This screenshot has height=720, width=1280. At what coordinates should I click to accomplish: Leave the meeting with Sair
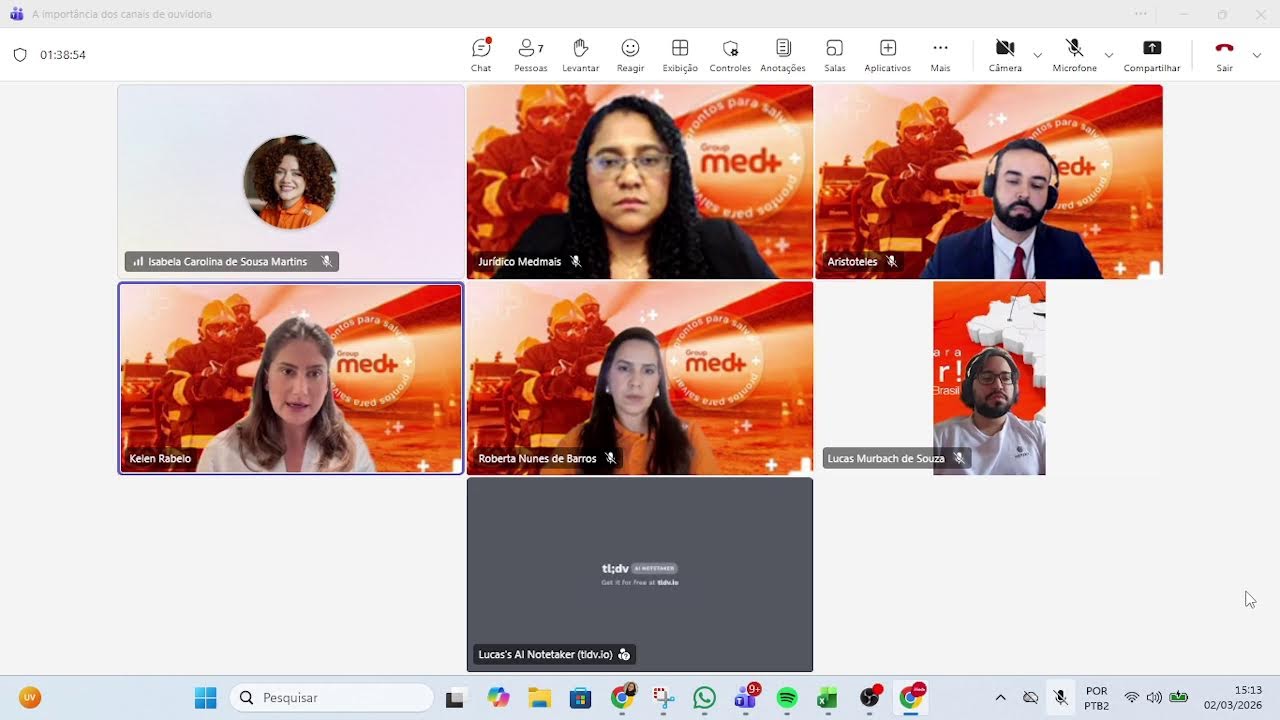[1224, 55]
